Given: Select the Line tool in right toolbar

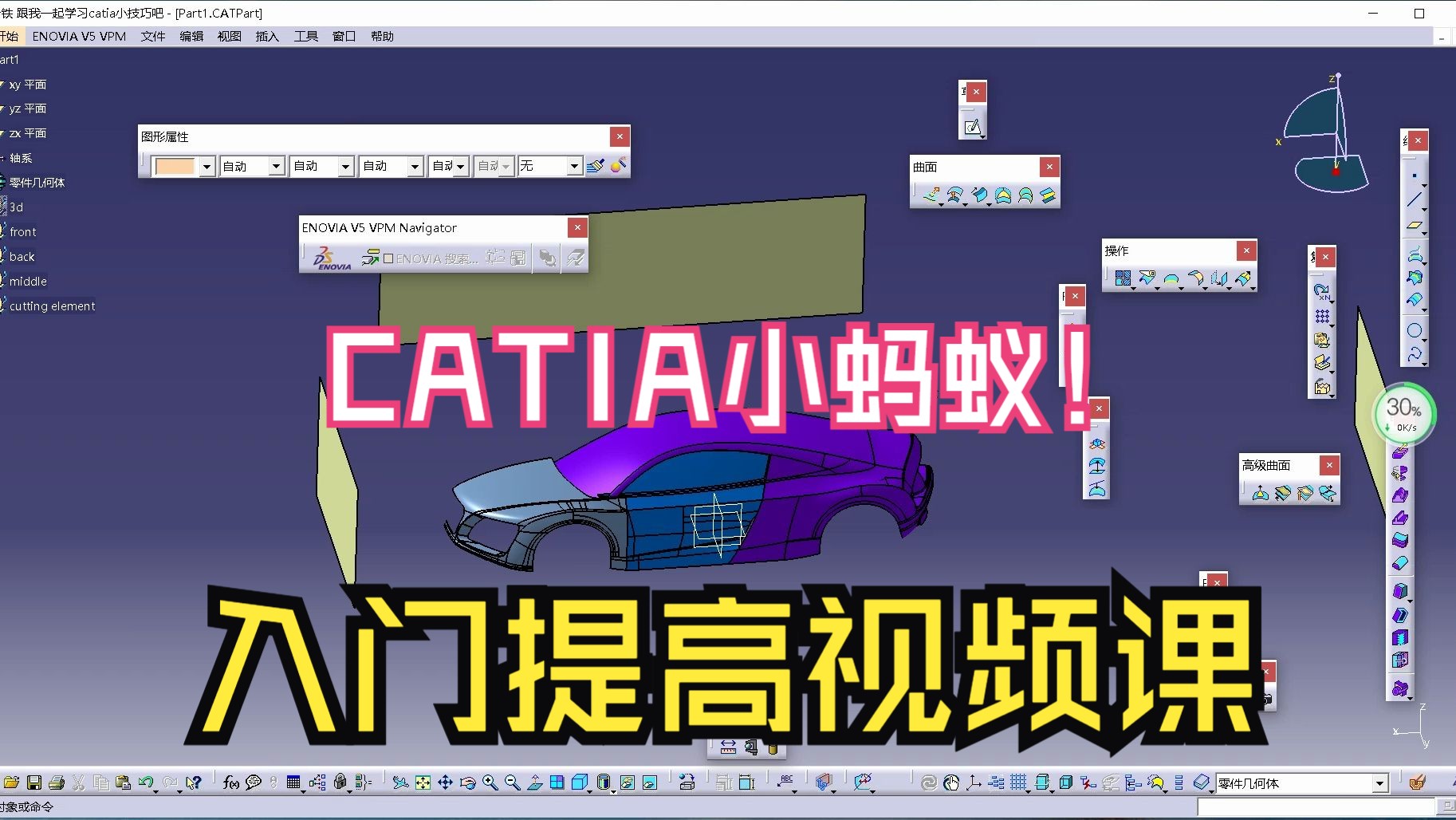Looking at the screenshot, I should pyautogui.click(x=1414, y=199).
